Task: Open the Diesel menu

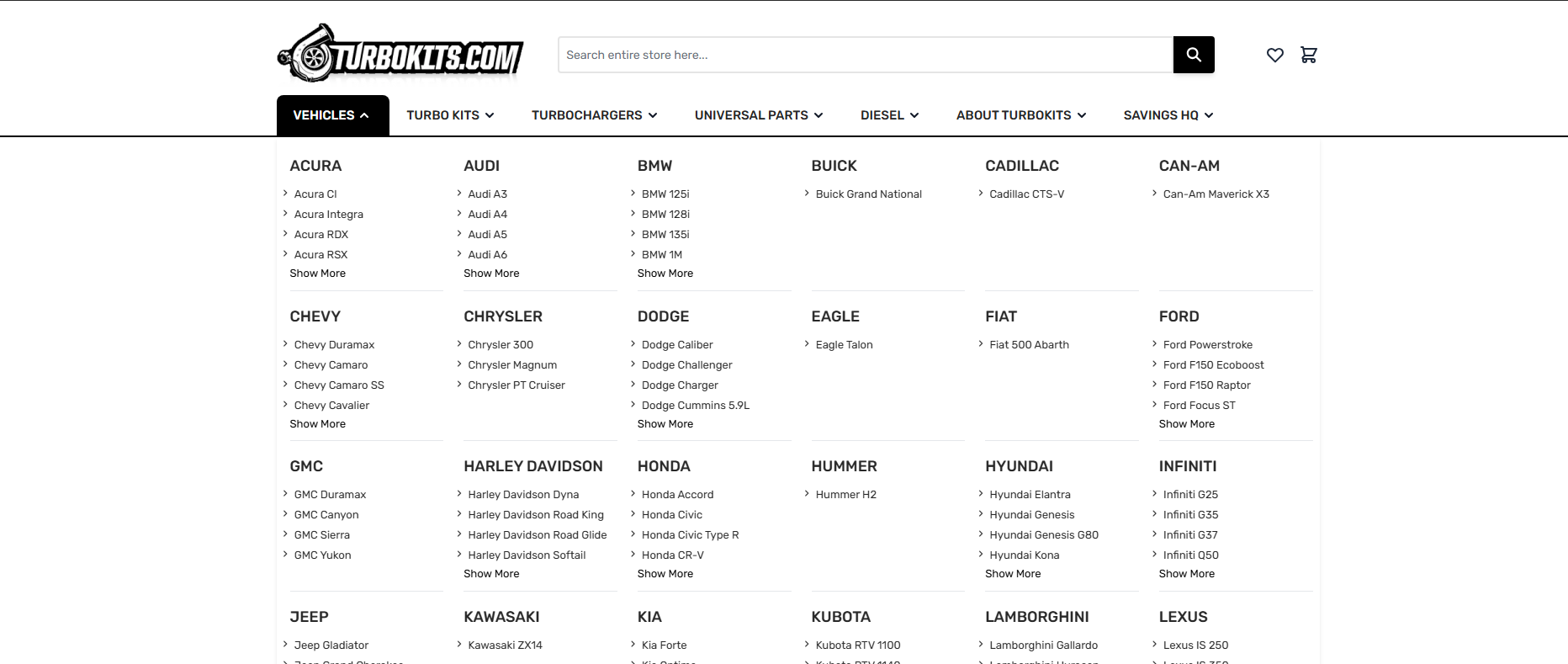Action: tap(889, 115)
